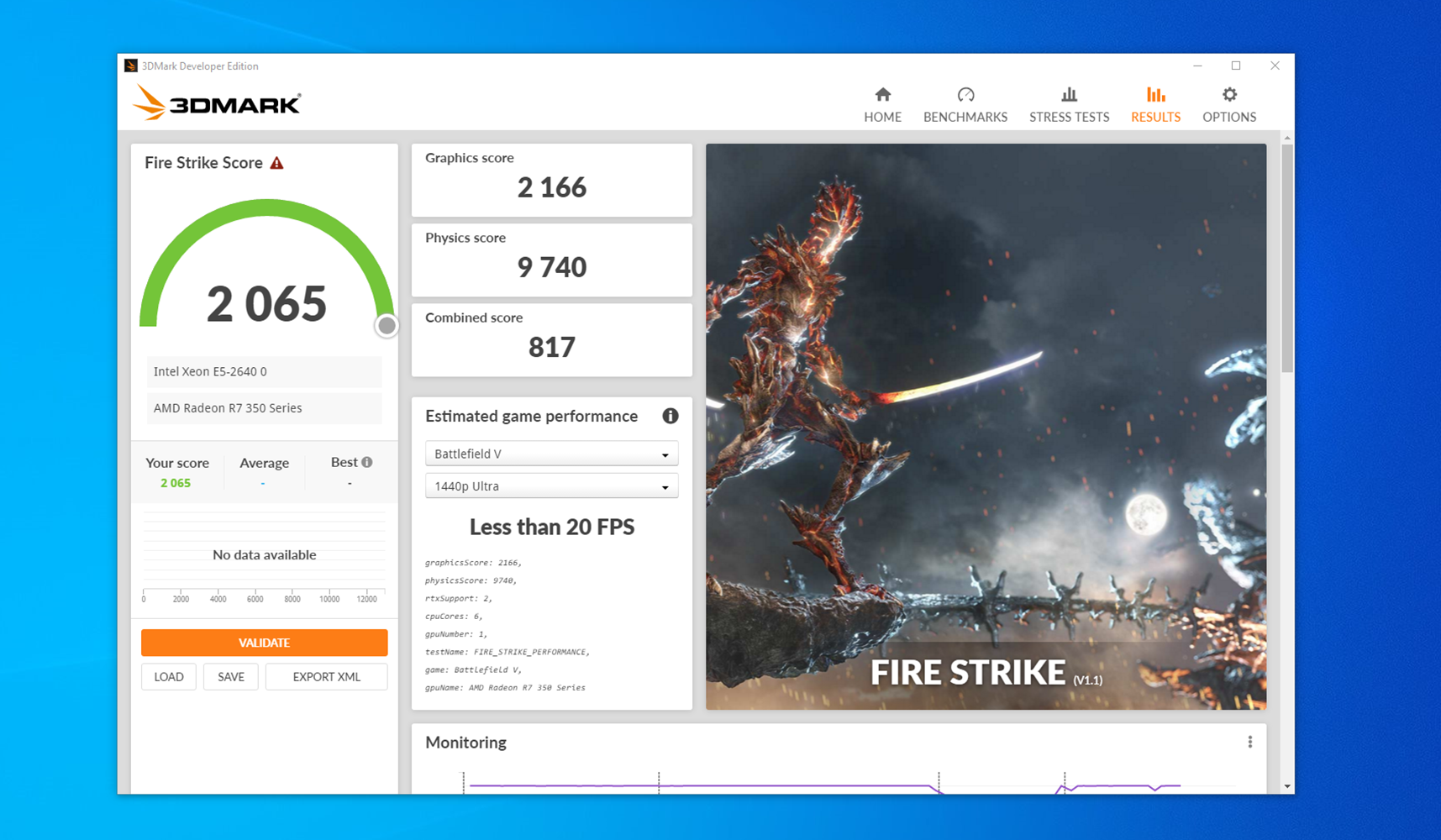Viewport: 1441px width, 840px height.
Task: Click the 3DMark logo
Action: [x=217, y=102]
